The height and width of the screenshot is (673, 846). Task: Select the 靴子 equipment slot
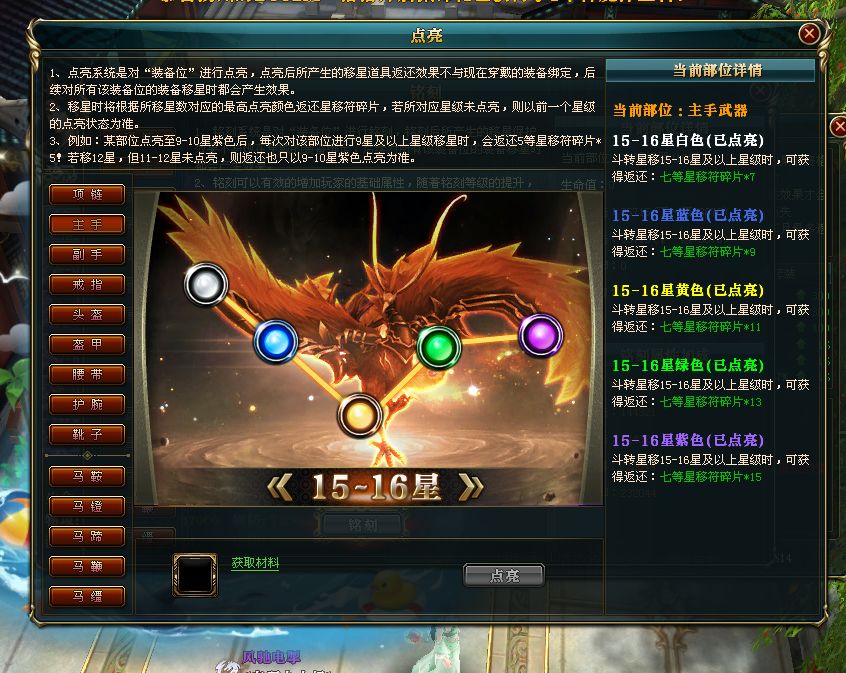coord(87,434)
